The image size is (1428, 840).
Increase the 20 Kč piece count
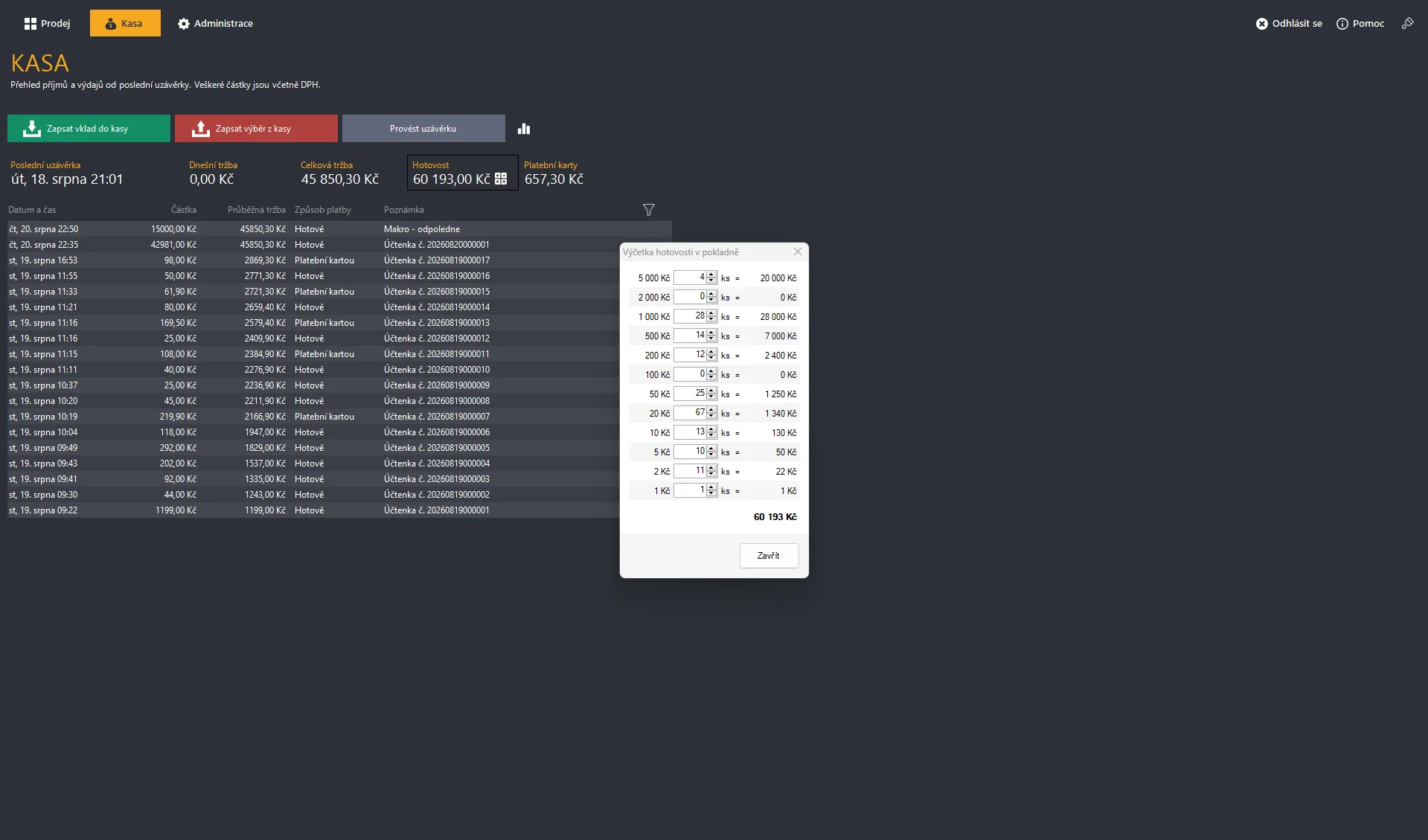click(x=711, y=410)
